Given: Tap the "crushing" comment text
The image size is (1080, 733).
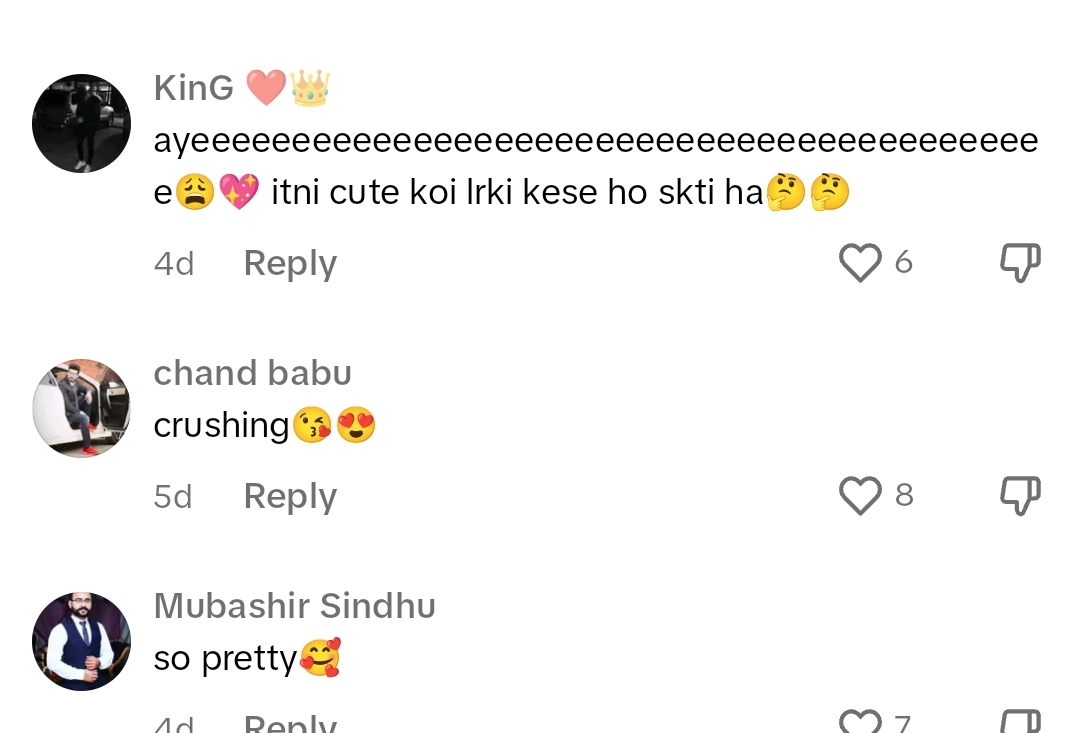Looking at the screenshot, I should pos(222,426).
